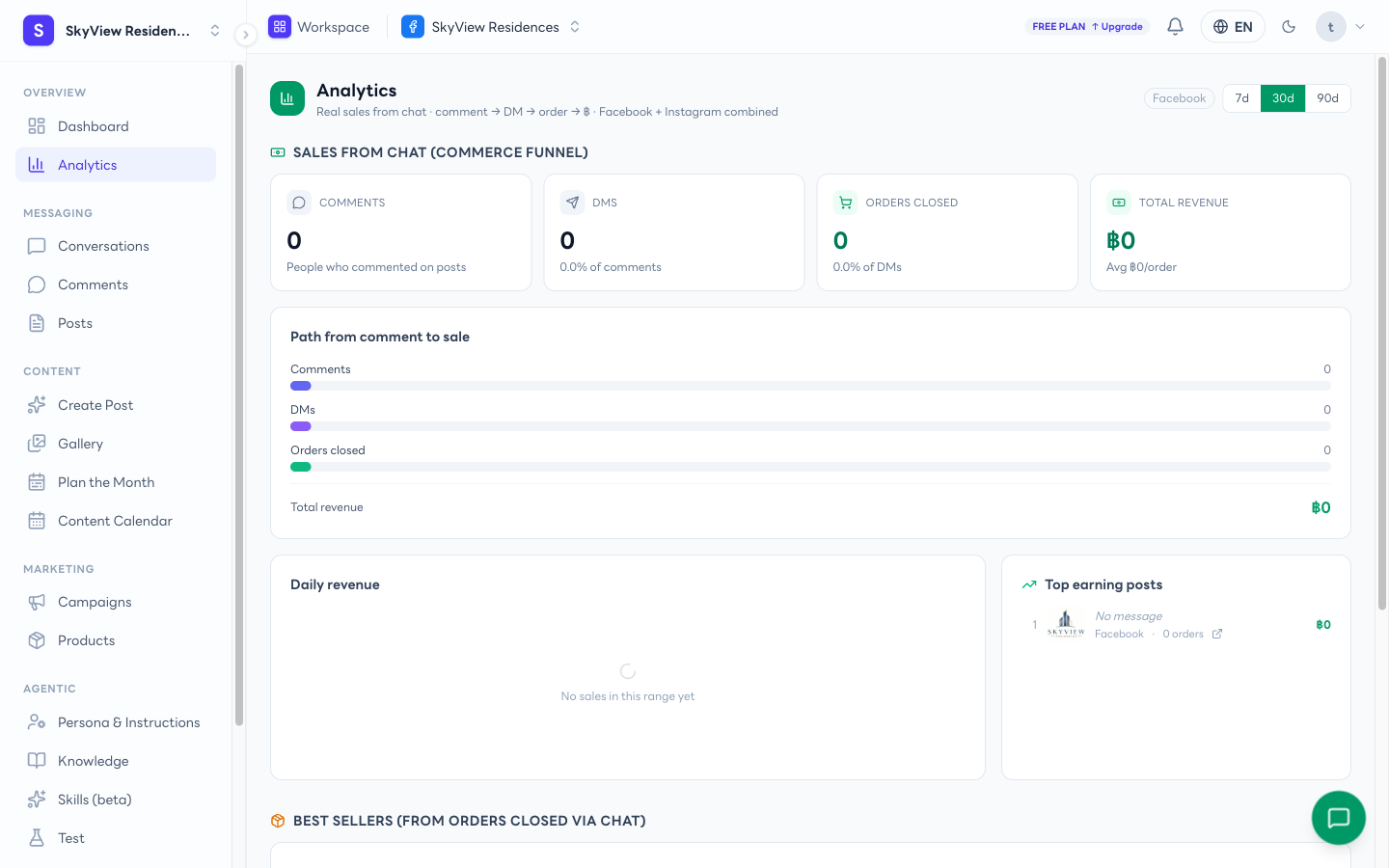The width and height of the screenshot is (1389, 868).
Task: Click the Create Post sparkle icon
Action: 37,405
